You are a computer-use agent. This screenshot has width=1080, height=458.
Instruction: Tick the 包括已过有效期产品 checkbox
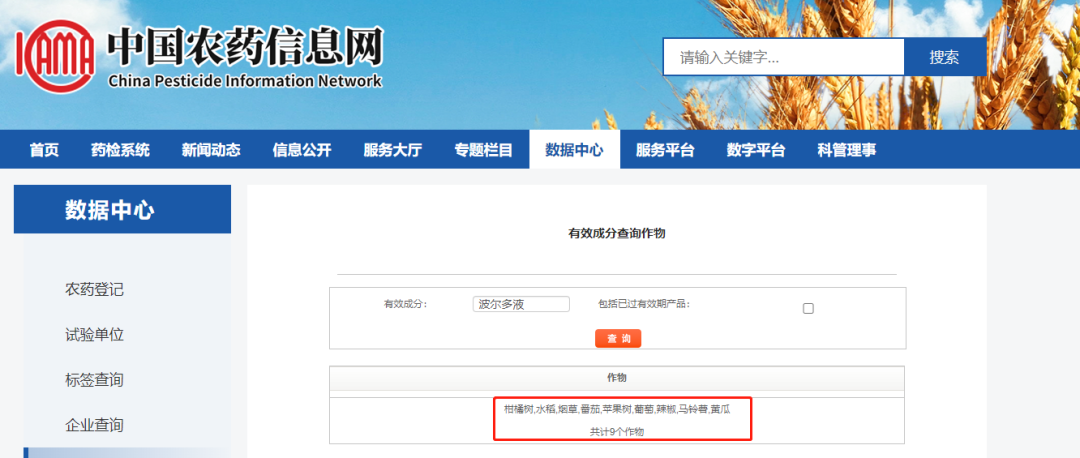[x=808, y=309]
